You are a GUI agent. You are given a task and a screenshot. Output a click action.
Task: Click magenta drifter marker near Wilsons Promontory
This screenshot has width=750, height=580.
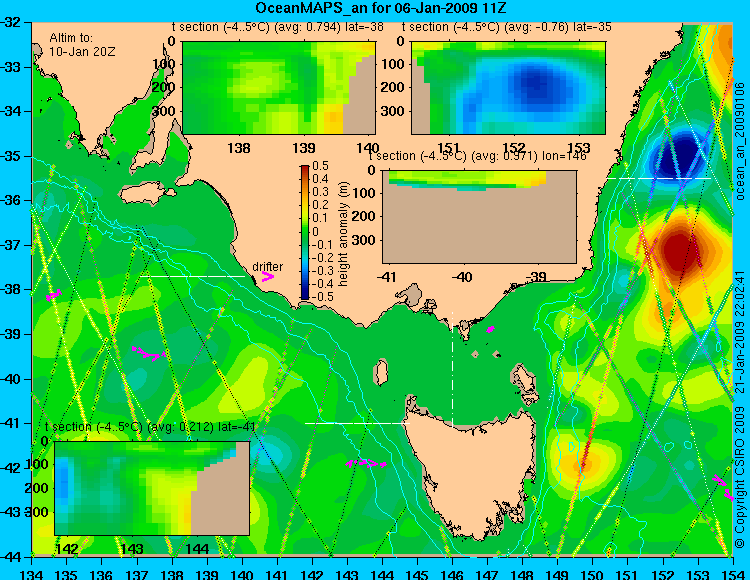(490, 329)
